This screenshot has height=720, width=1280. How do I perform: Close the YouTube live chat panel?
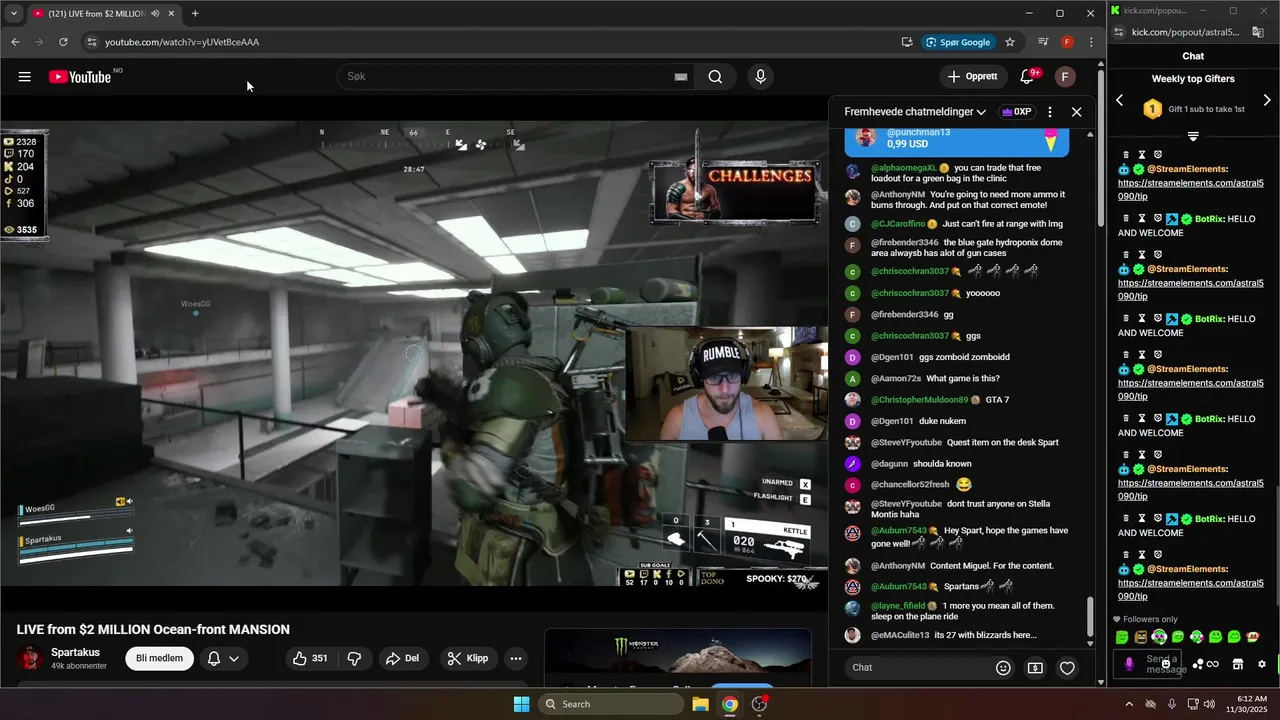click(1077, 112)
